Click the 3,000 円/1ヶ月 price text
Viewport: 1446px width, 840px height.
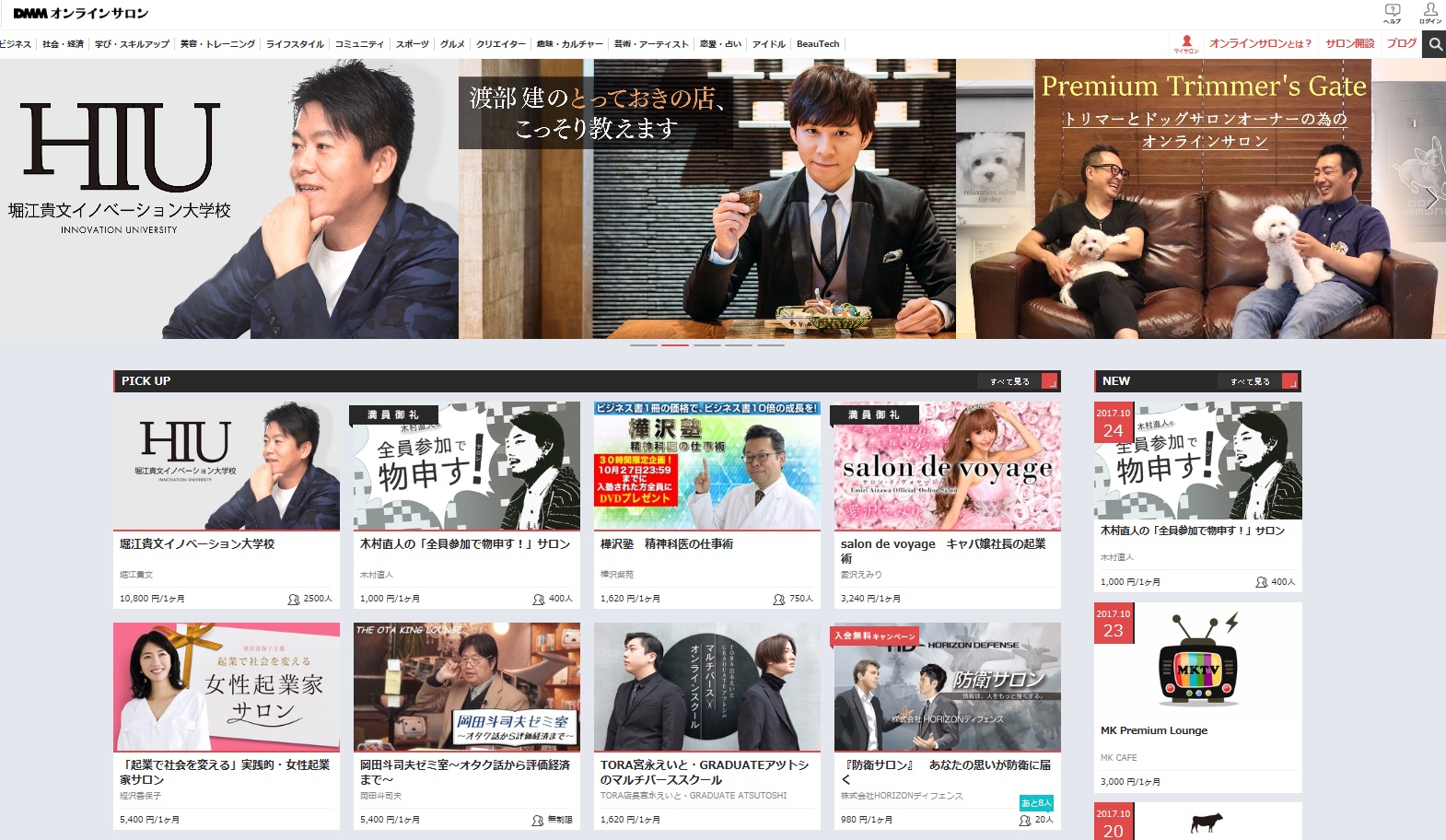coord(1131,782)
